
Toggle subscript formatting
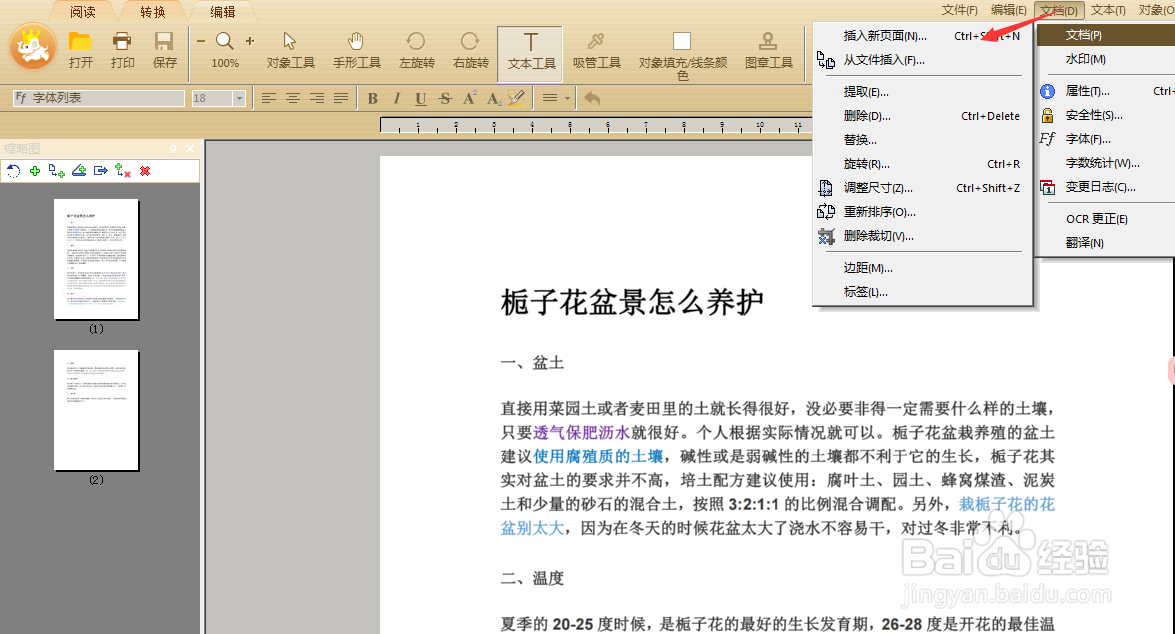494,98
